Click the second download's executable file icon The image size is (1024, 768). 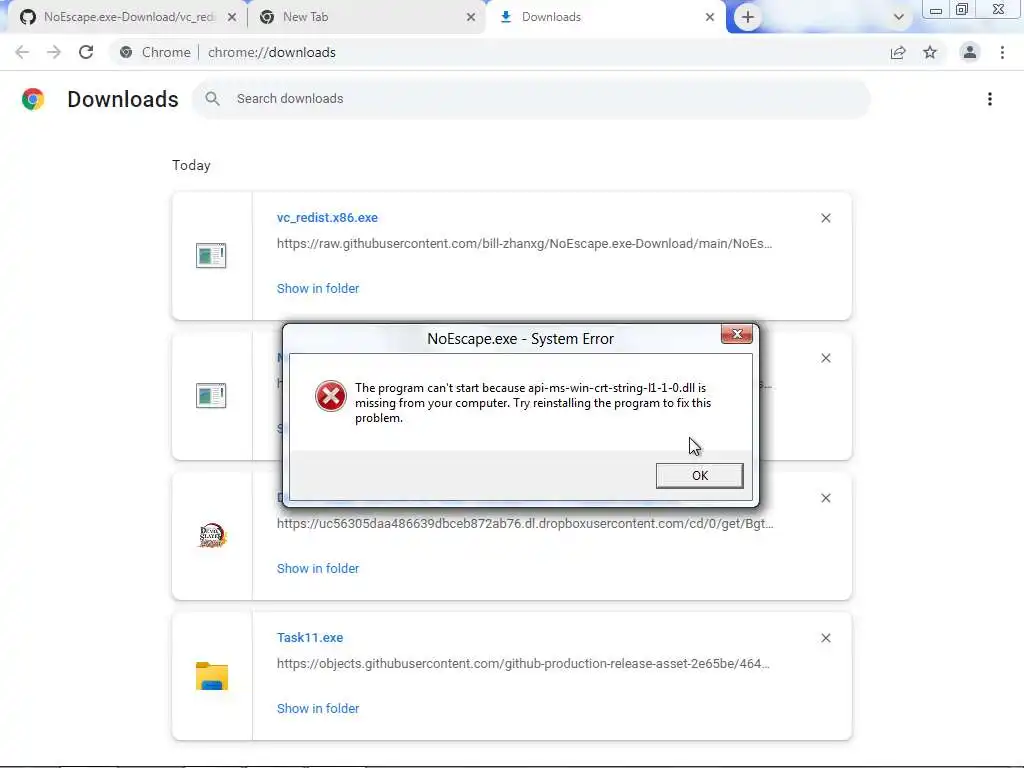[211, 395]
